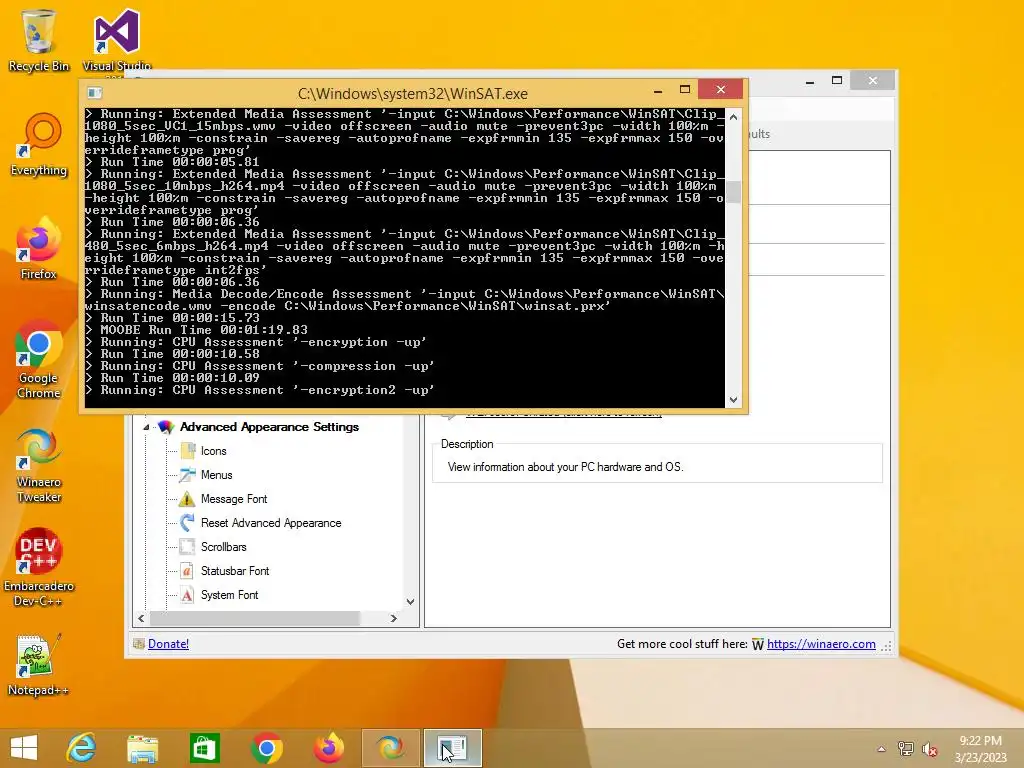
Task: Open the WinSAT console window system menu icon
Action: [95, 93]
